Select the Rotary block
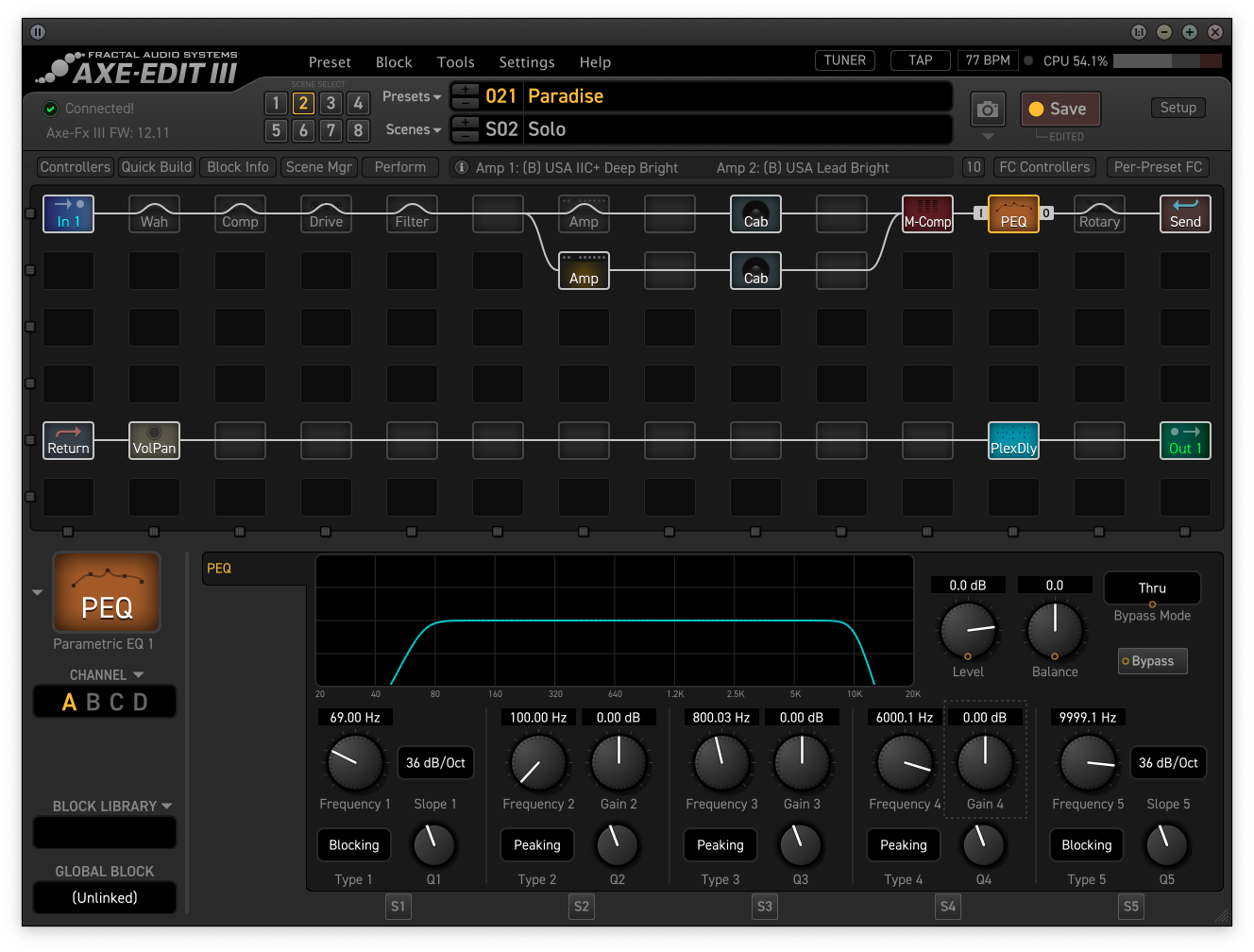This screenshot has width=1254, height=952. click(x=1099, y=213)
